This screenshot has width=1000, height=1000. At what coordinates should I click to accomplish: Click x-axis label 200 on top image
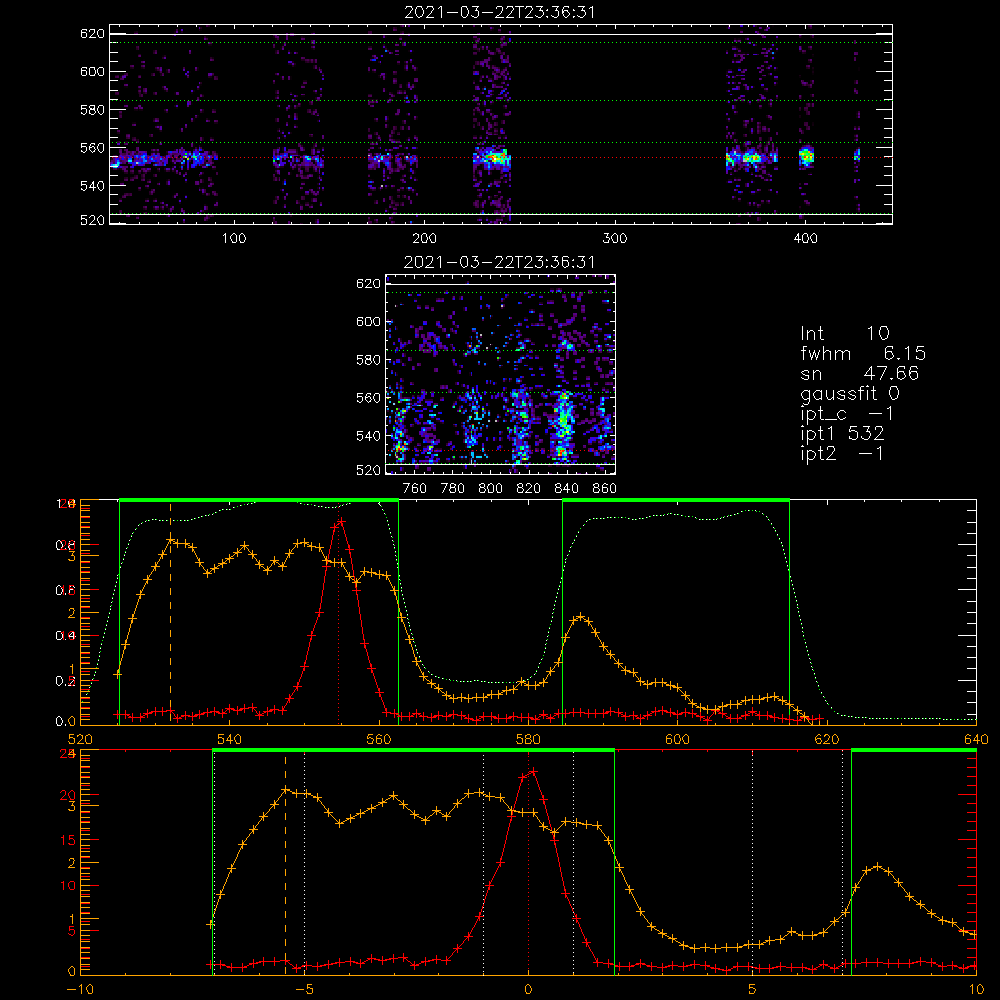pyautogui.click(x=424, y=239)
